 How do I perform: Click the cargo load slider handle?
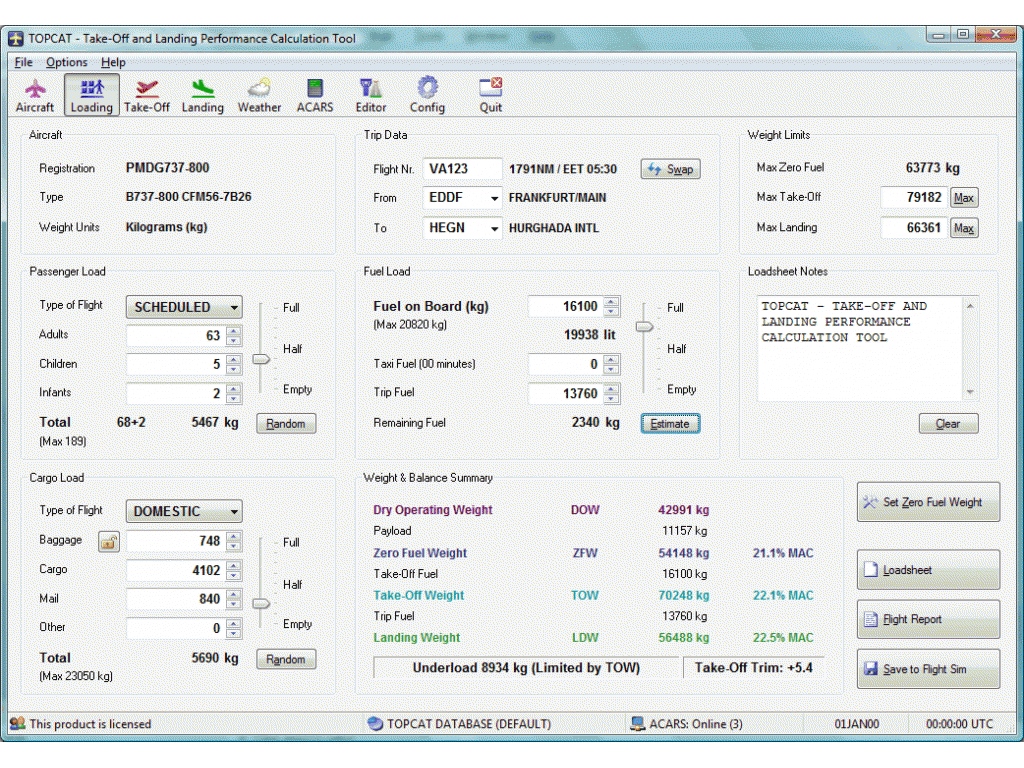tap(261, 603)
